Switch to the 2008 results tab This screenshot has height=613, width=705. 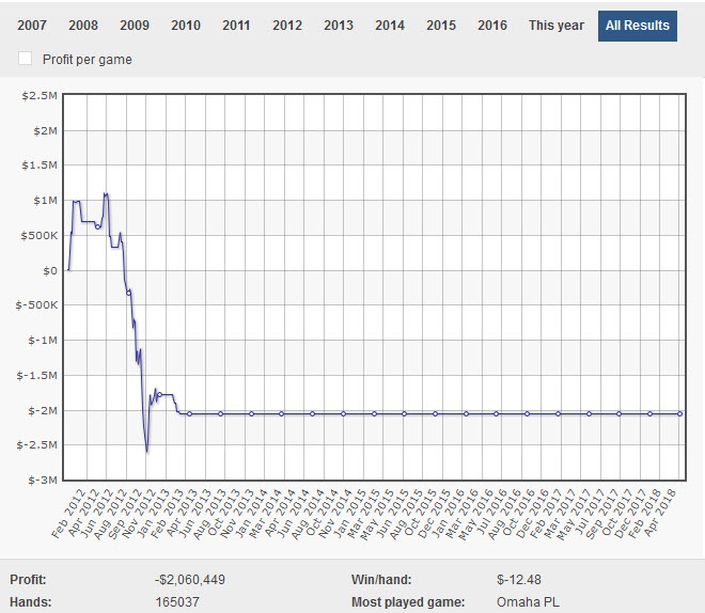[83, 25]
